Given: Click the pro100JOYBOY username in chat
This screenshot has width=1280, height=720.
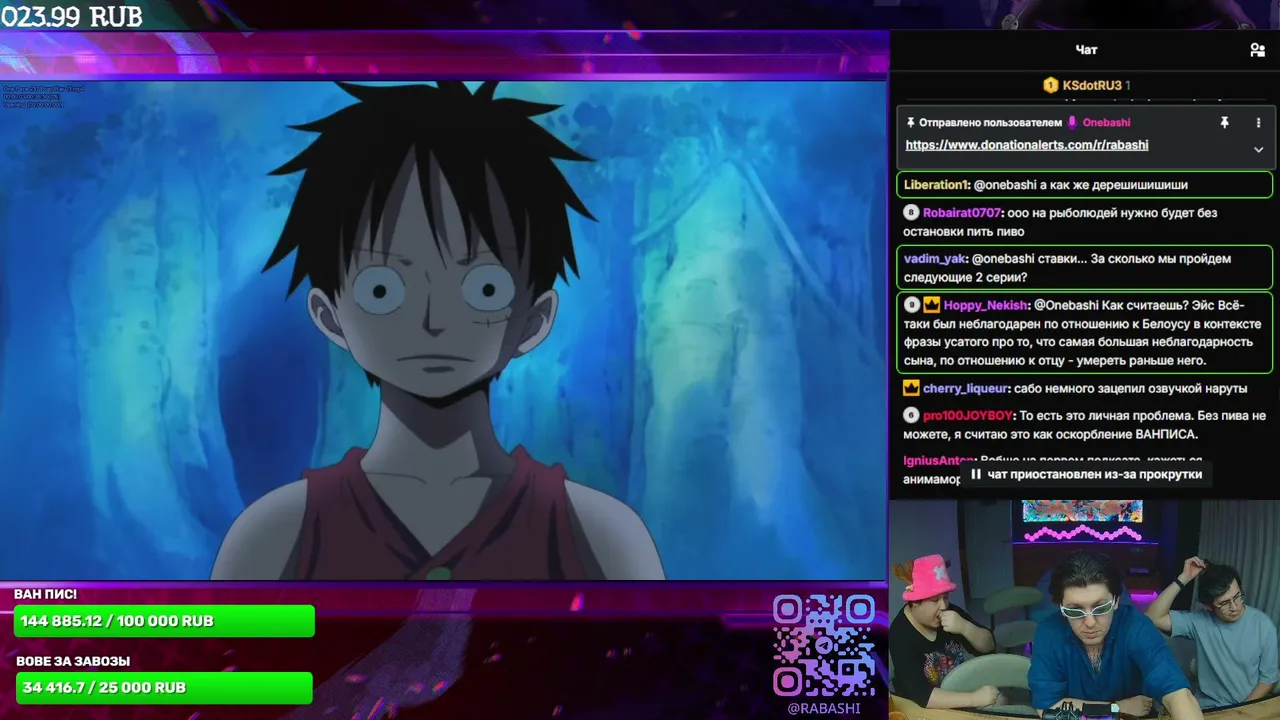Looking at the screenshot, I should coord(967,415).
